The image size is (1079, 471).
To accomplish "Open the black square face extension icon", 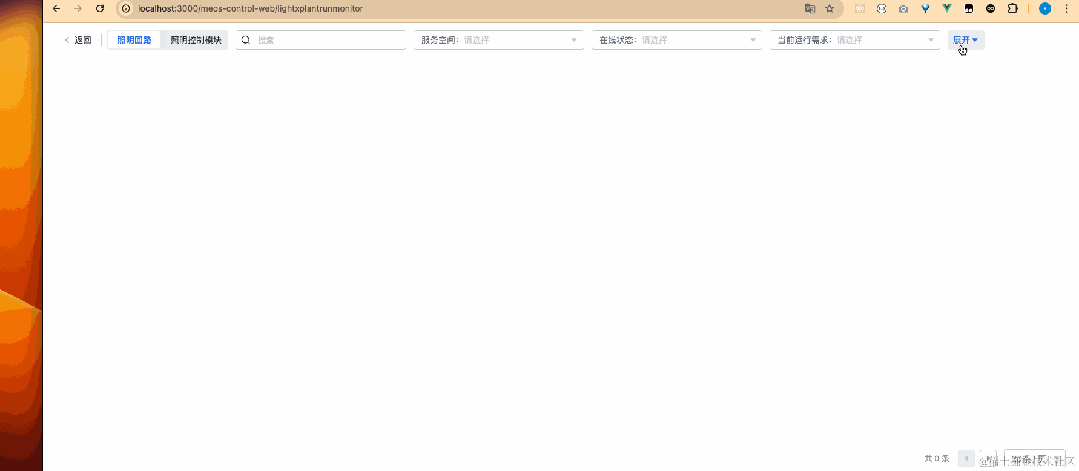I will 969,9.
